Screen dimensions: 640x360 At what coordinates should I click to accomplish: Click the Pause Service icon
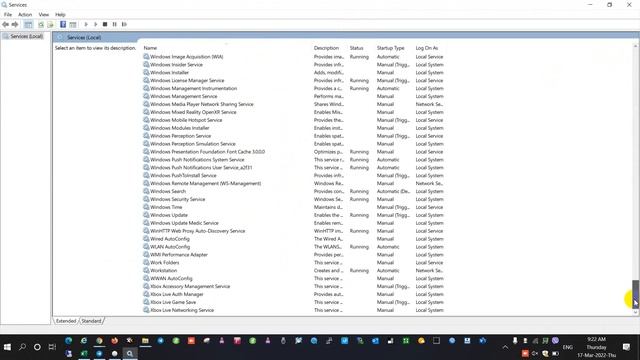coord(115,24)
